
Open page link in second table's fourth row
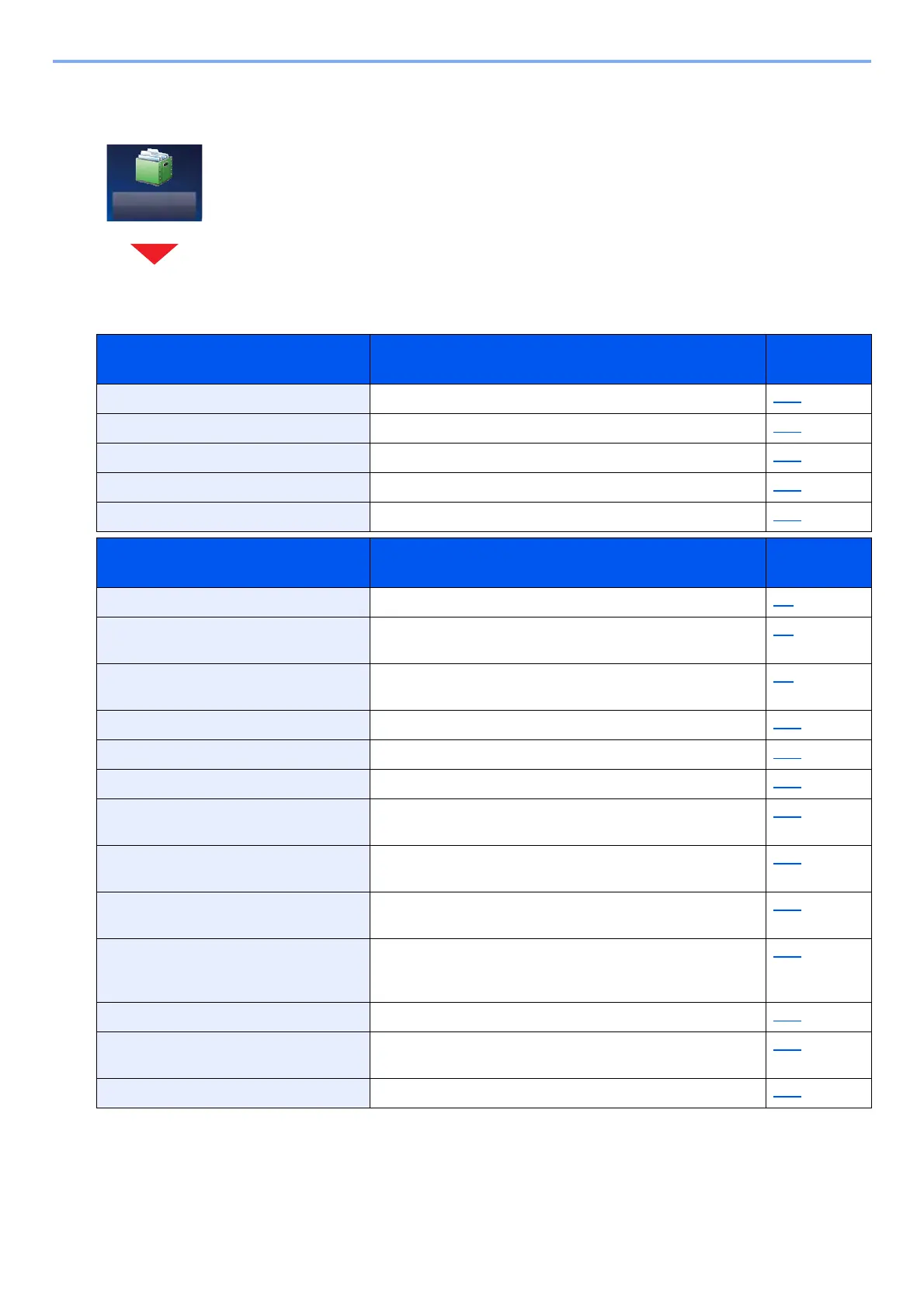tap(787, 725)
